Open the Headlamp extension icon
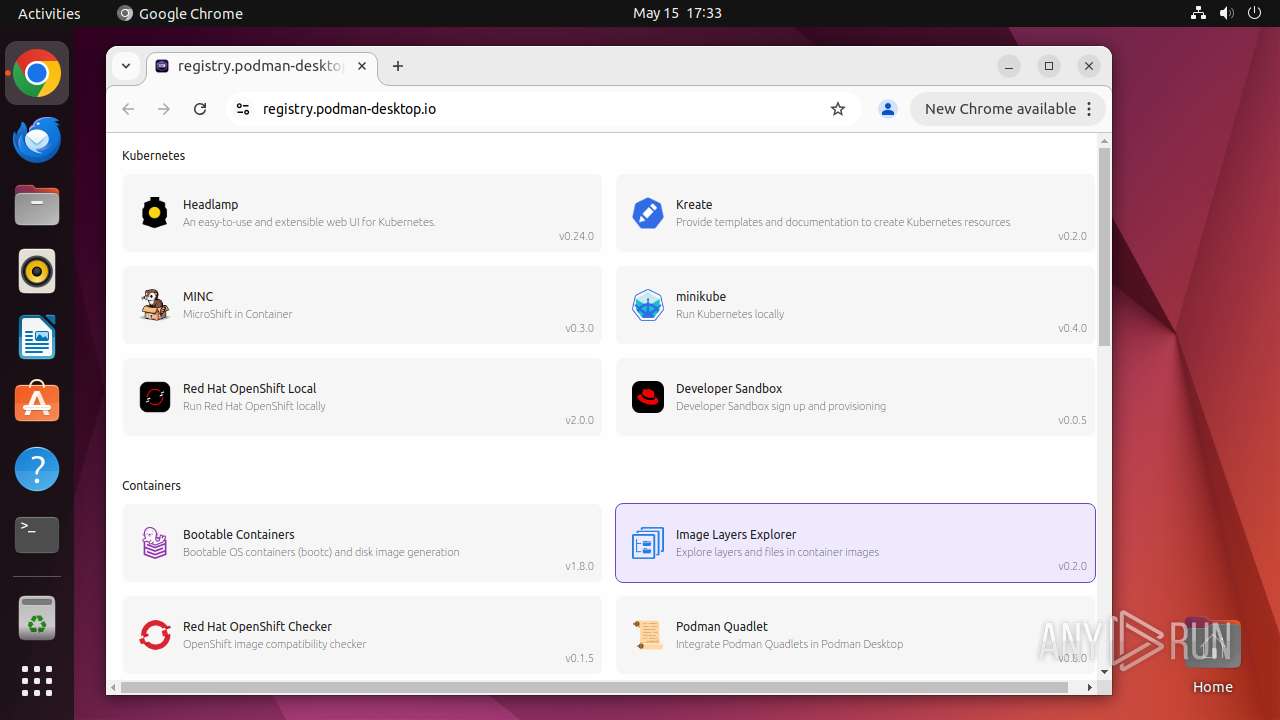 pos(154,213)
